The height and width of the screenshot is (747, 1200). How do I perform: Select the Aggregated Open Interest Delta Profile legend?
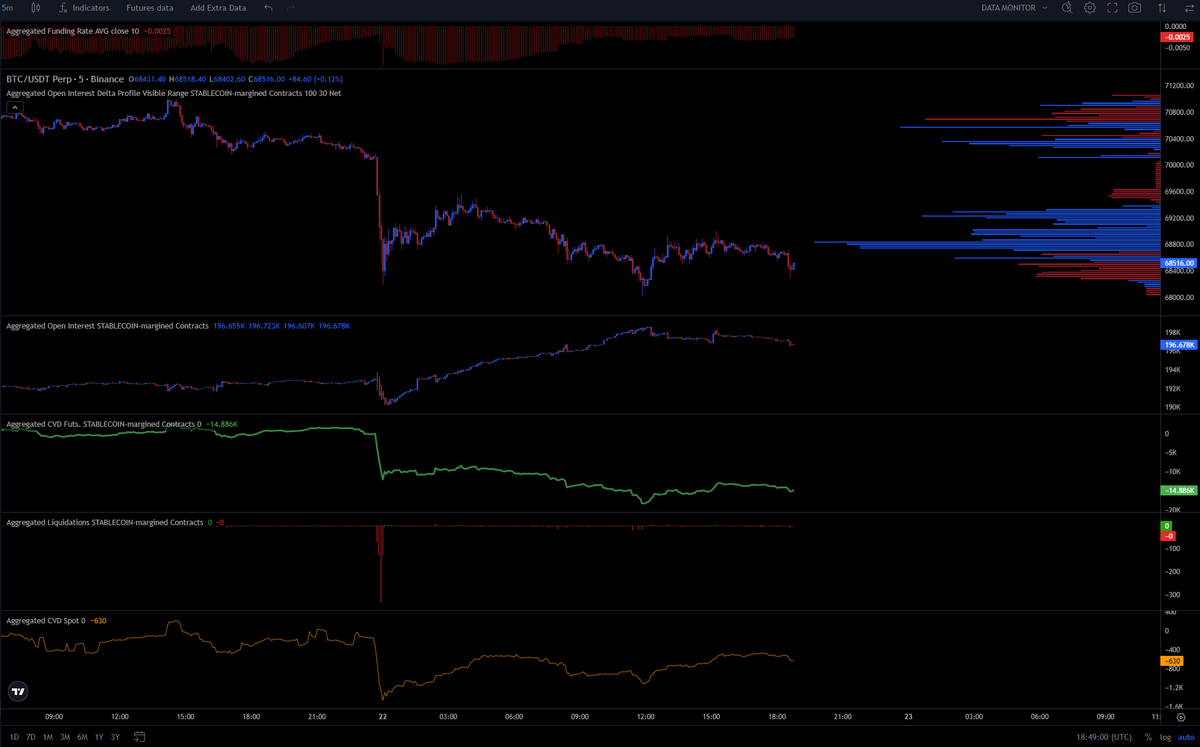(x=174, y=93)
